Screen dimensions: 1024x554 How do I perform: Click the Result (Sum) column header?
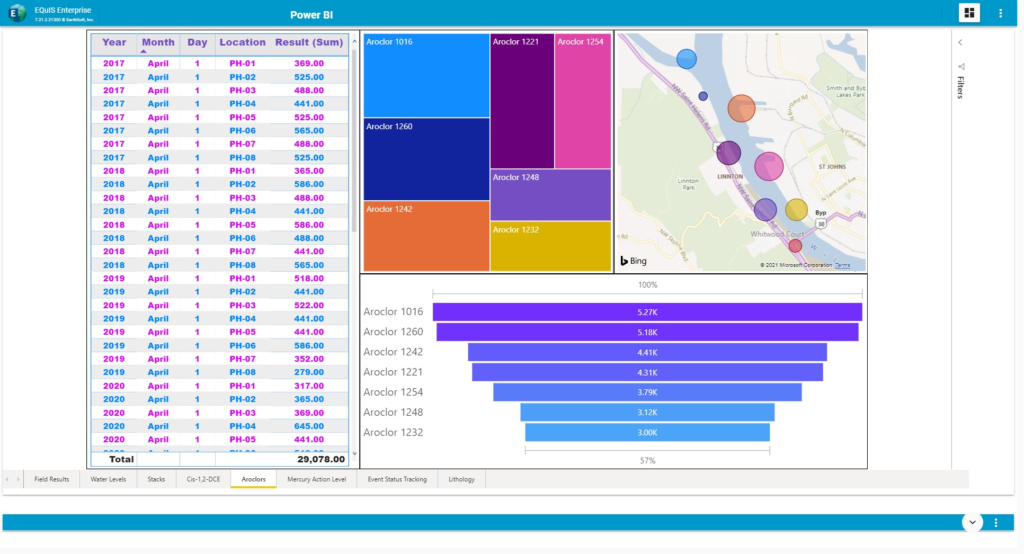[x=309, y=43]
